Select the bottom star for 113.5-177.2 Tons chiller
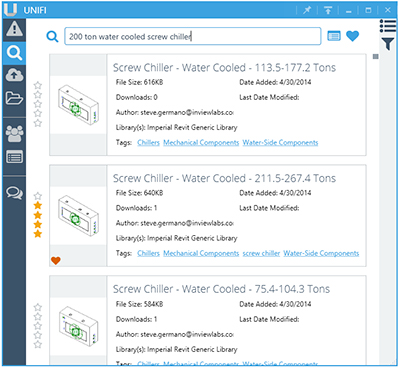 coord(38,123)
